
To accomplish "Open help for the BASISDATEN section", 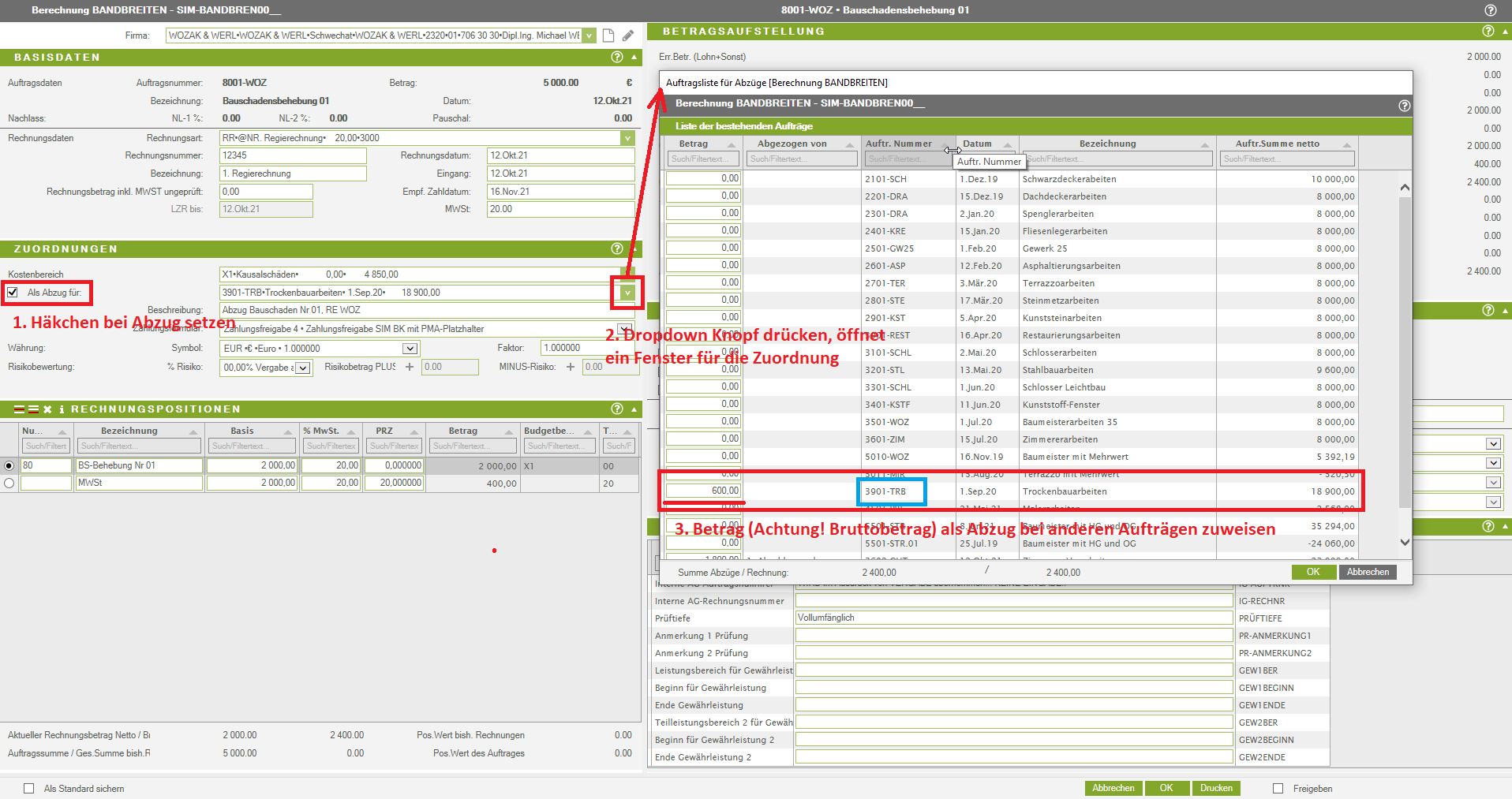I will [617, 57].
